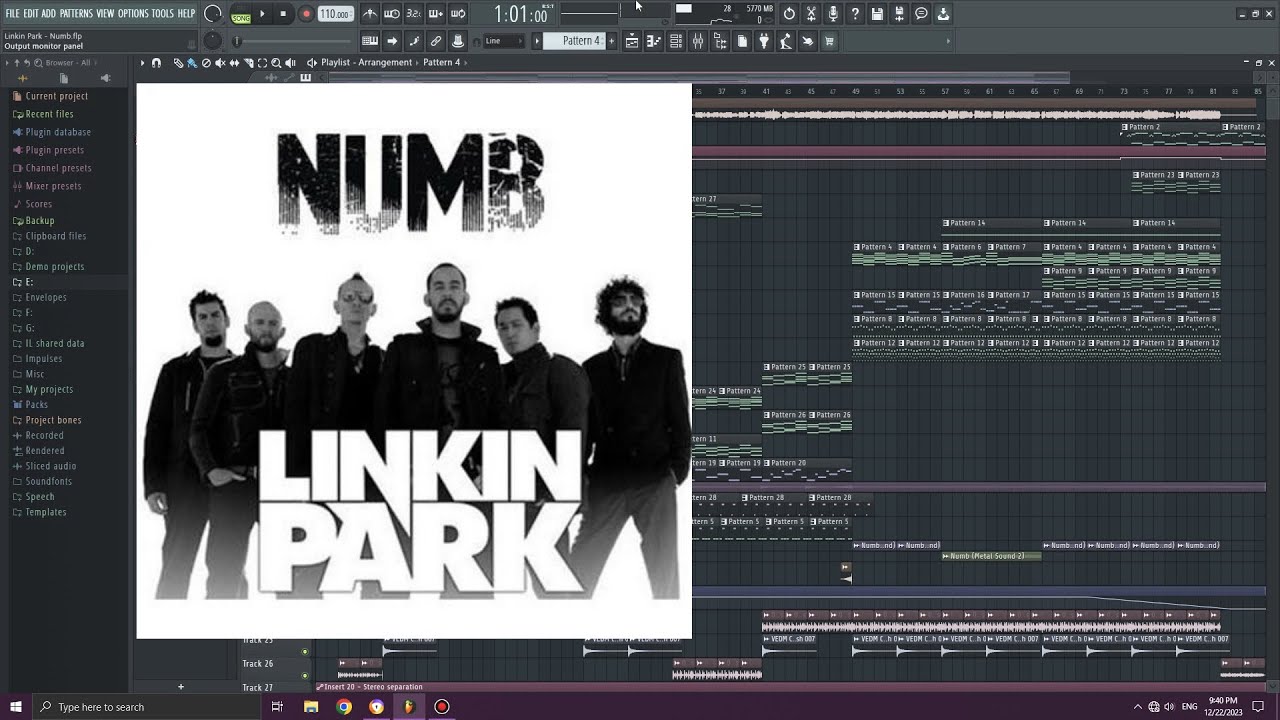Open the content library shopping cart
Screen dimensions: 1280x720
[x=830, y=41]
